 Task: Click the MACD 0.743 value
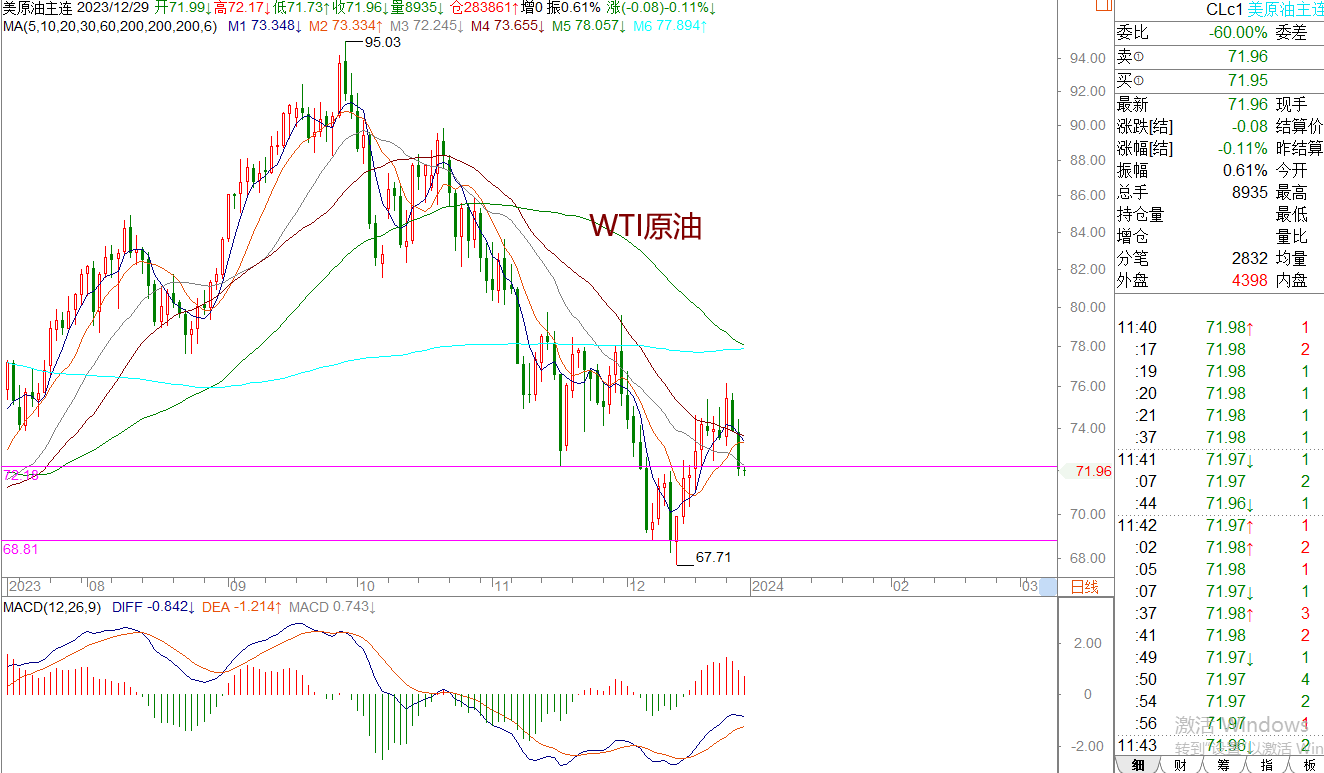point(331,607)
